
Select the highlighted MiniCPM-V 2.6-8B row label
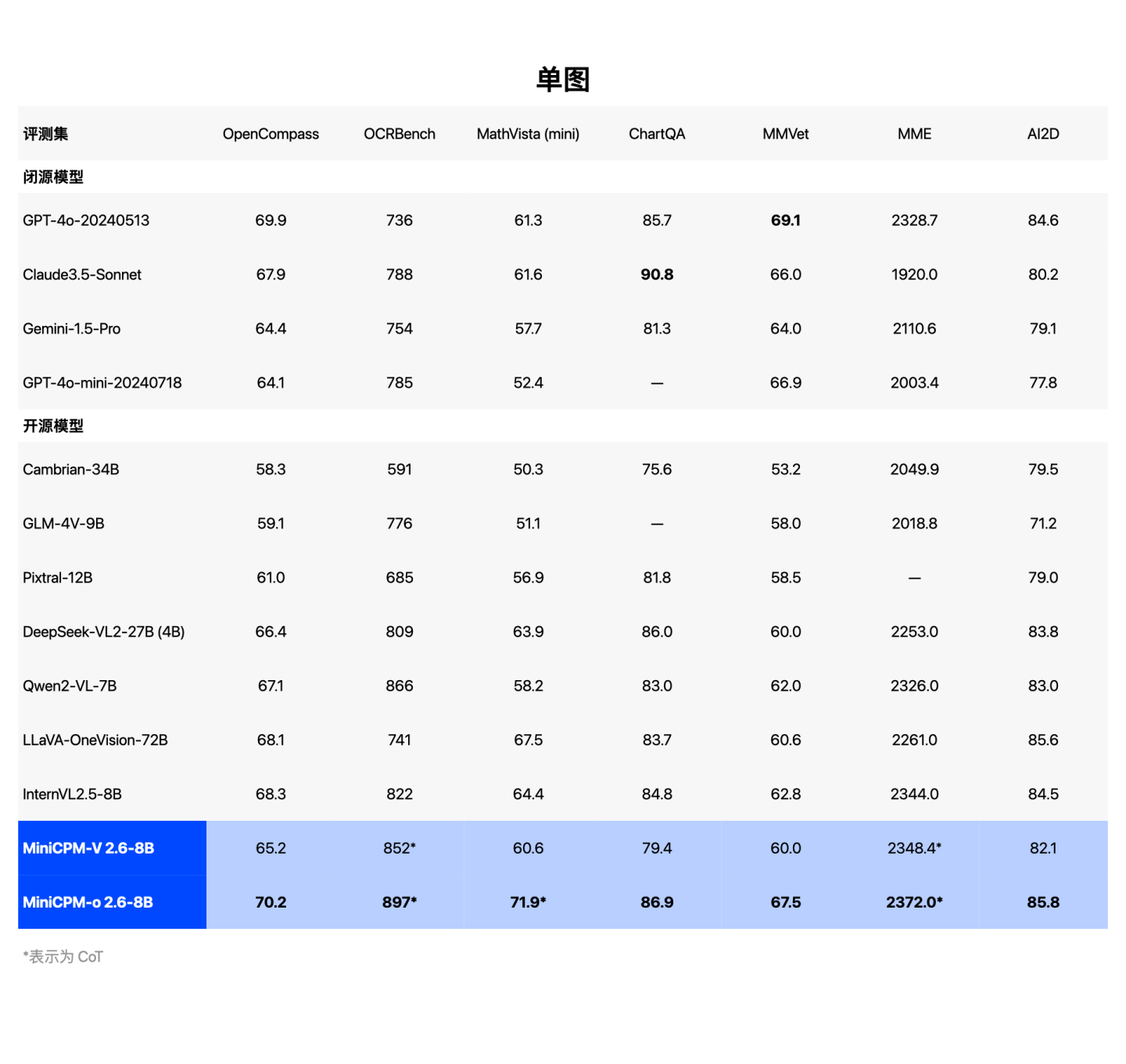click(88, 848)
